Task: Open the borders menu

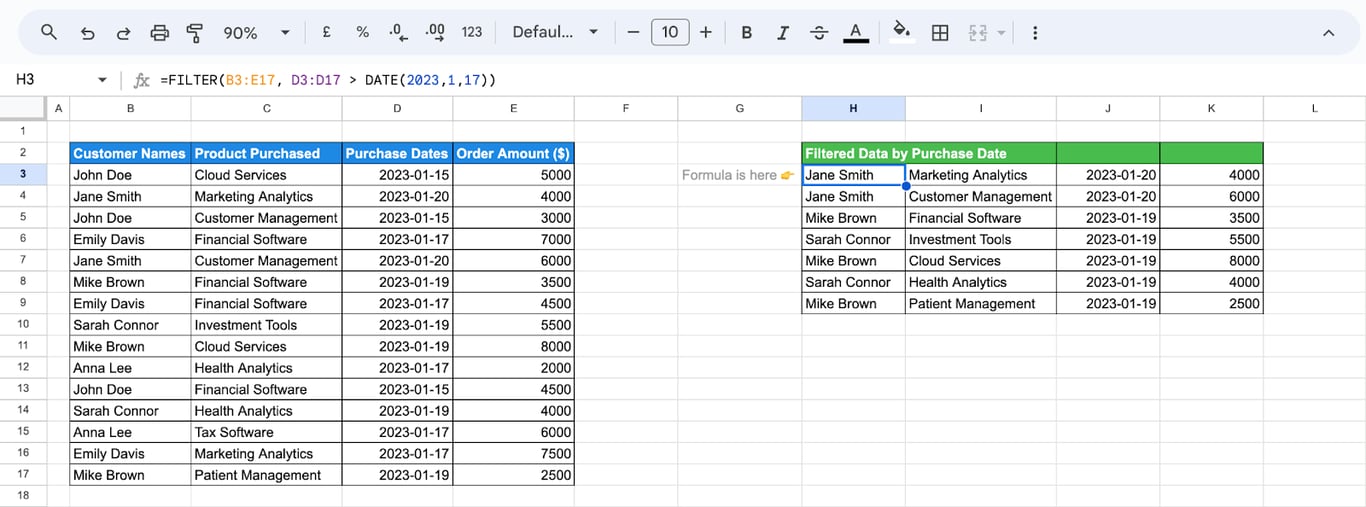Action: [940, 32]
